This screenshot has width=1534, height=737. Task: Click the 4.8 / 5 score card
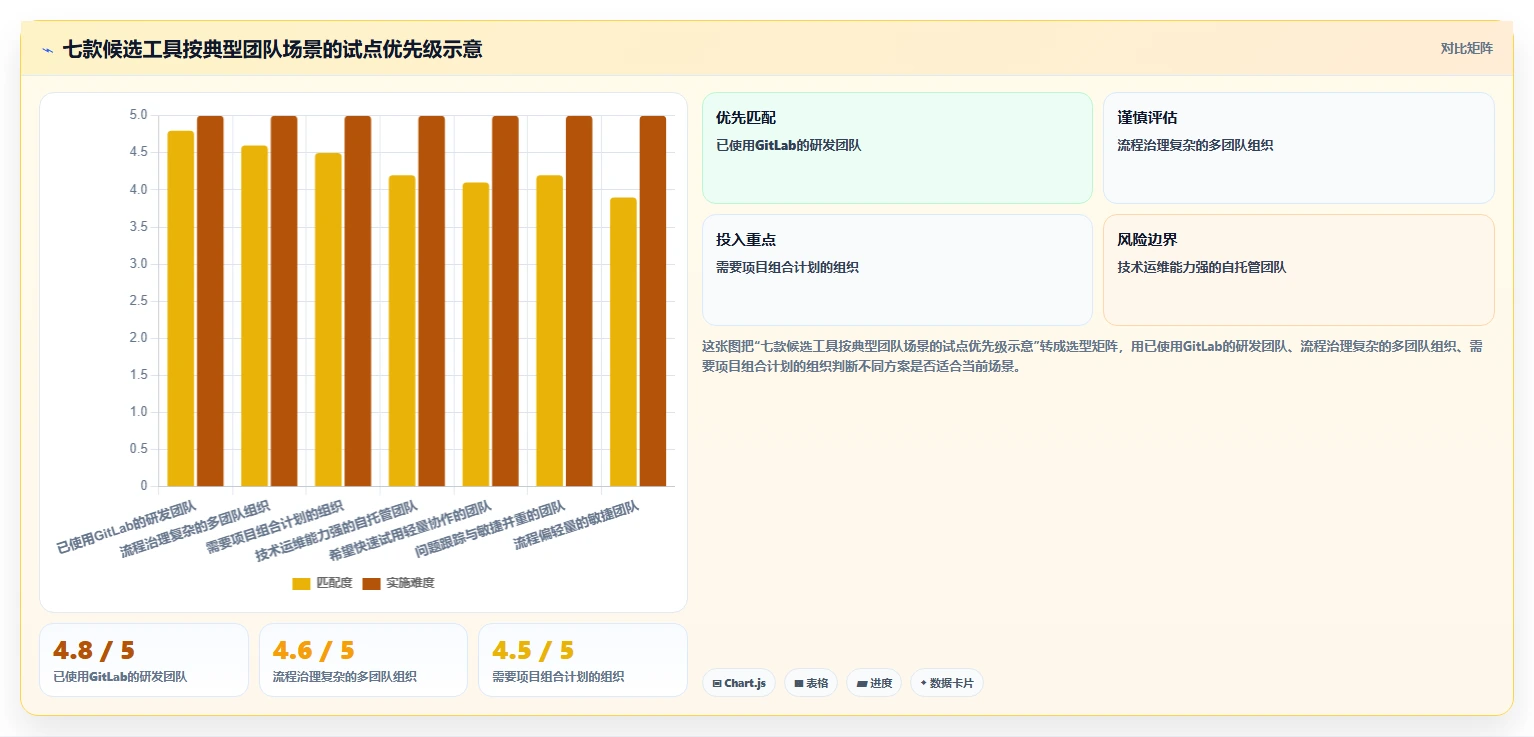tap(144, 660)
